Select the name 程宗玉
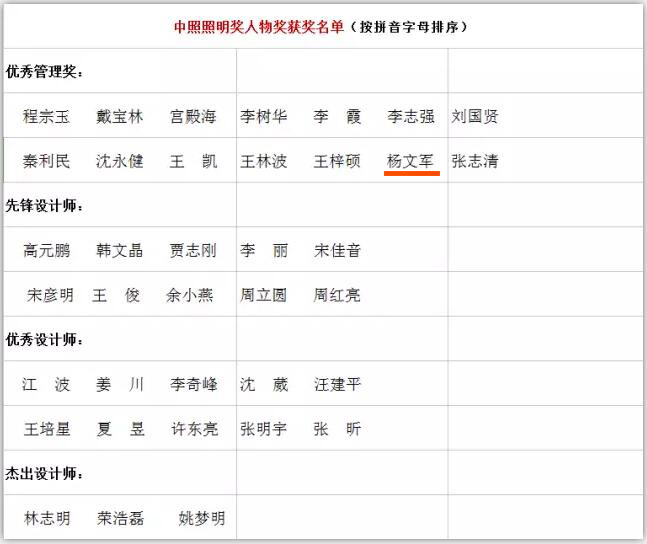The width and height of the screenshot is (647, 544). click(47, 116)
